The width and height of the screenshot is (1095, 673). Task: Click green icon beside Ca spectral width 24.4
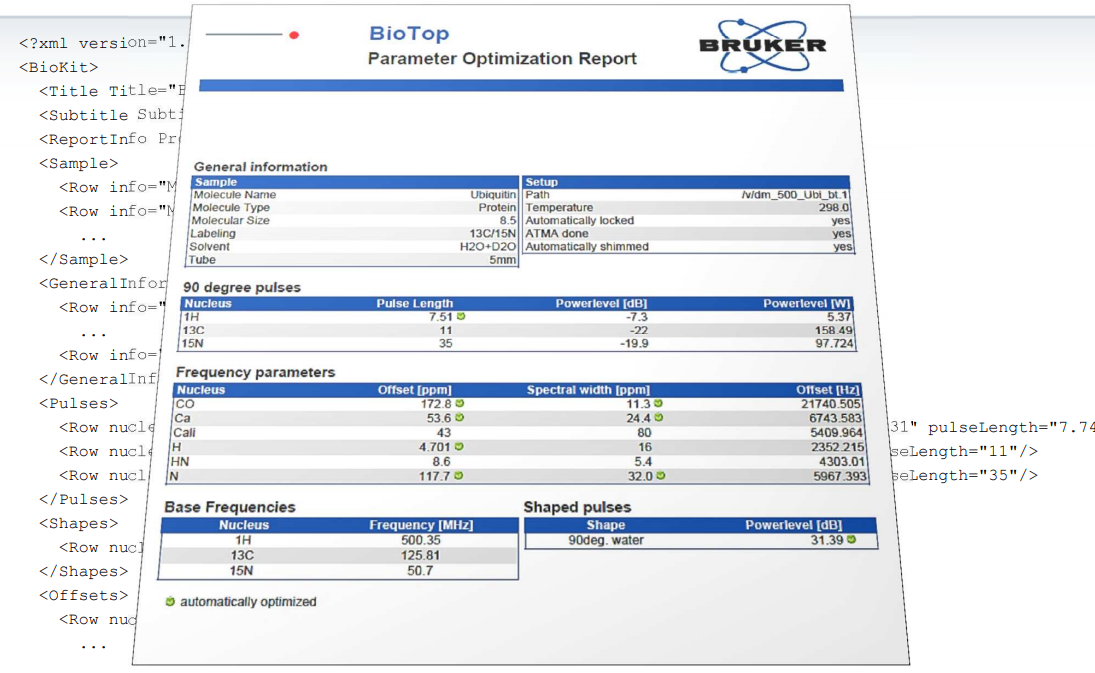pyautogui.click(x=658, y=418)
